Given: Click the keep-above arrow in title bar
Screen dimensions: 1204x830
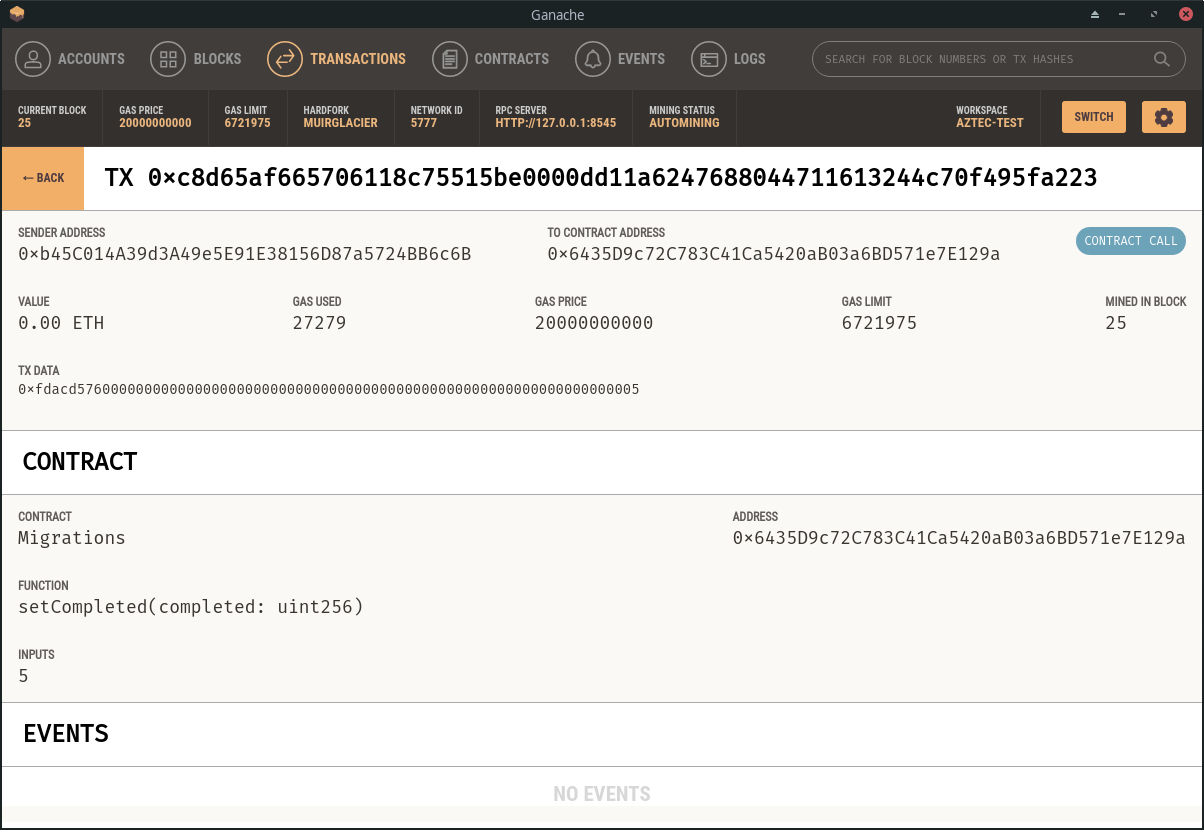Looking at the screenshot, I should [x=1094, y=14].
